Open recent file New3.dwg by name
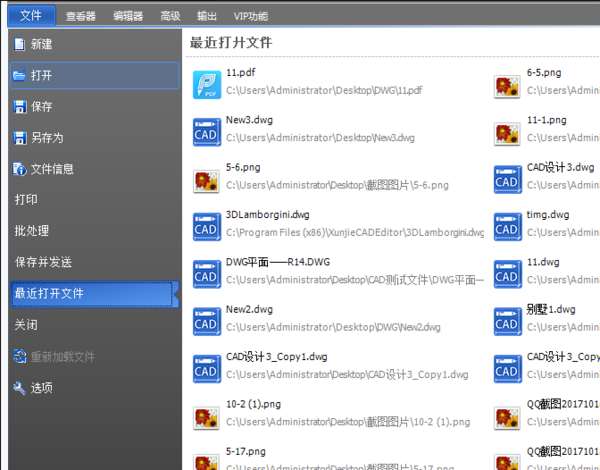 tap(249, 120)
